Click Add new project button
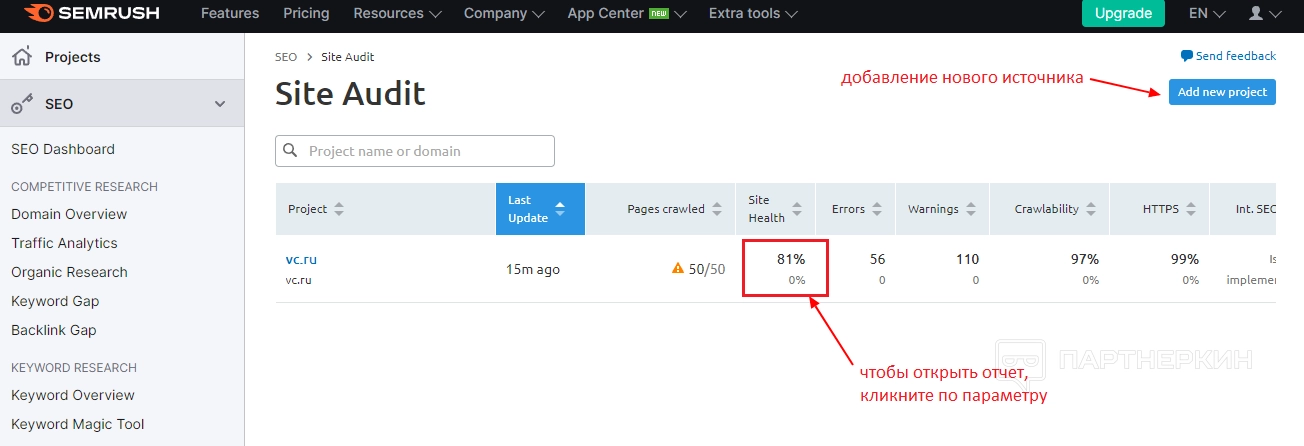The width and height of the screenshot is (1304, 446). [1222, 92]
